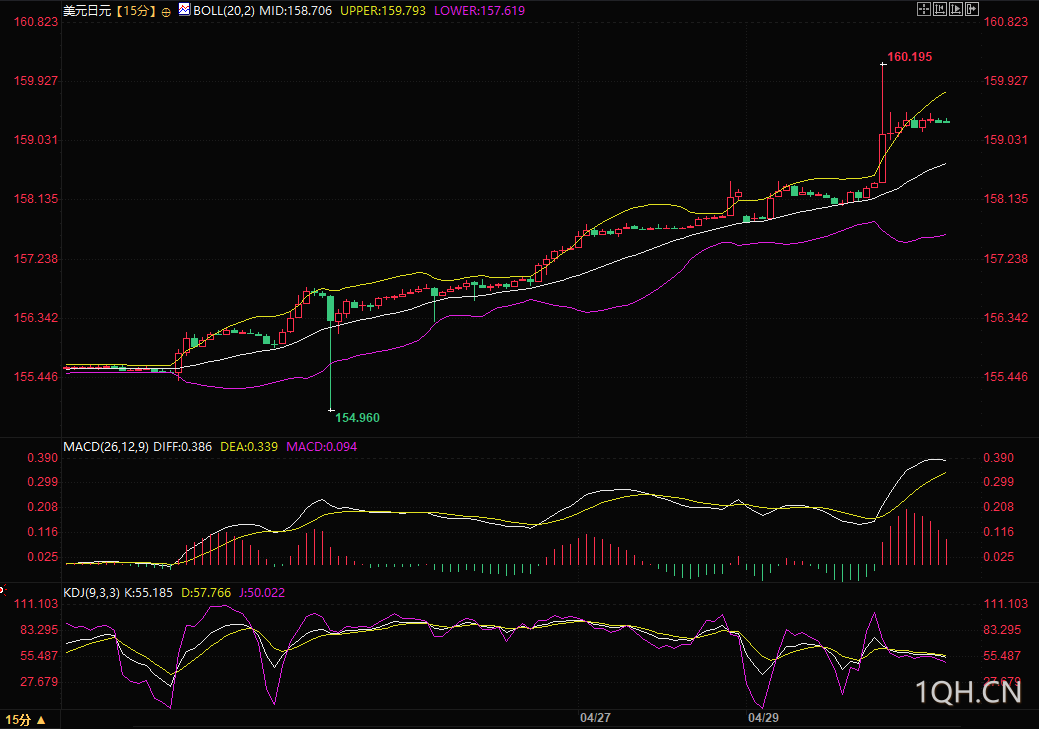Click the step-backward chart icon
Image resolution: width=1039 pixels, height=729 pixels.
[940, 9]
